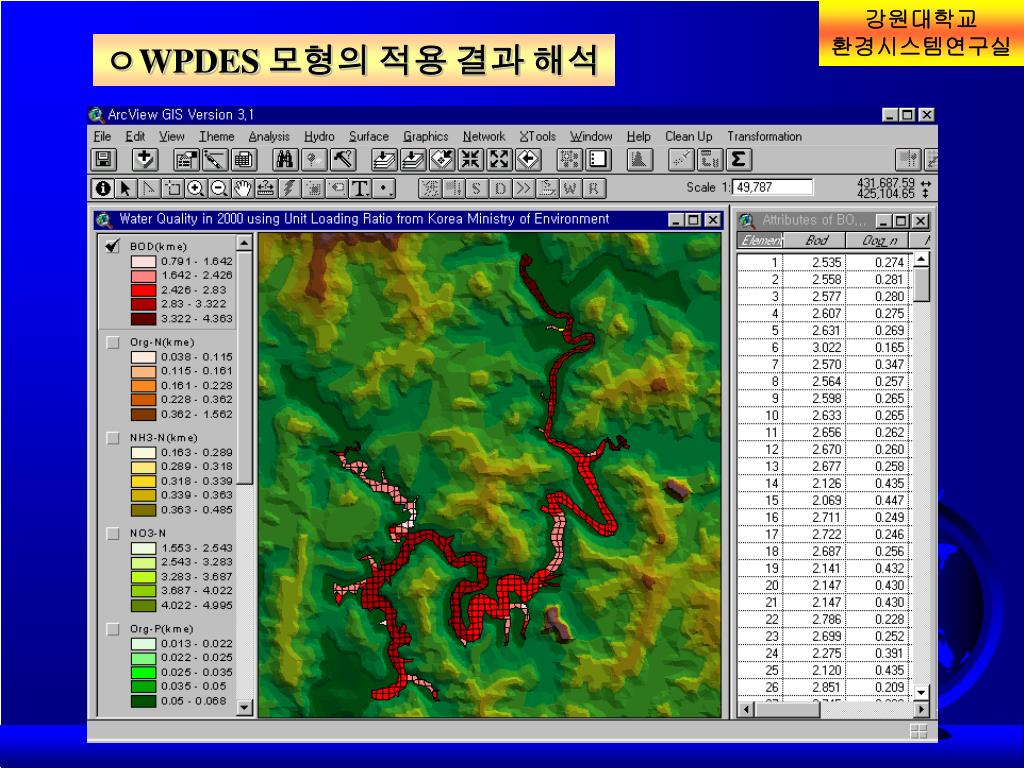Click Zoom to Active Themes icon
The height and width of the screenshot is (768, 1024).
tap(413, 159)
